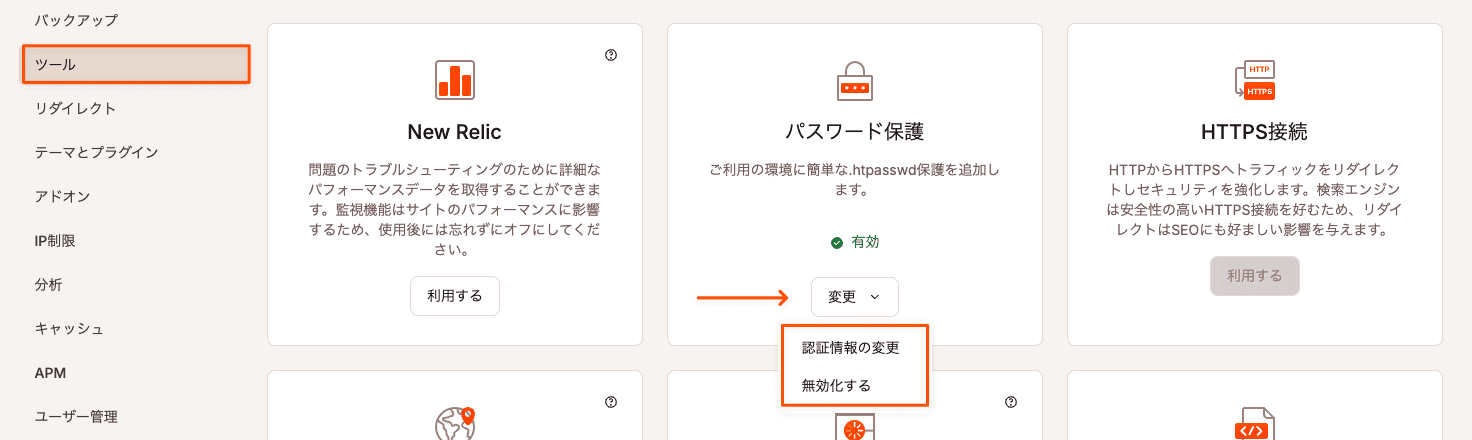
Task: Click help icon on bottom-left card
Action: point(611,402)
